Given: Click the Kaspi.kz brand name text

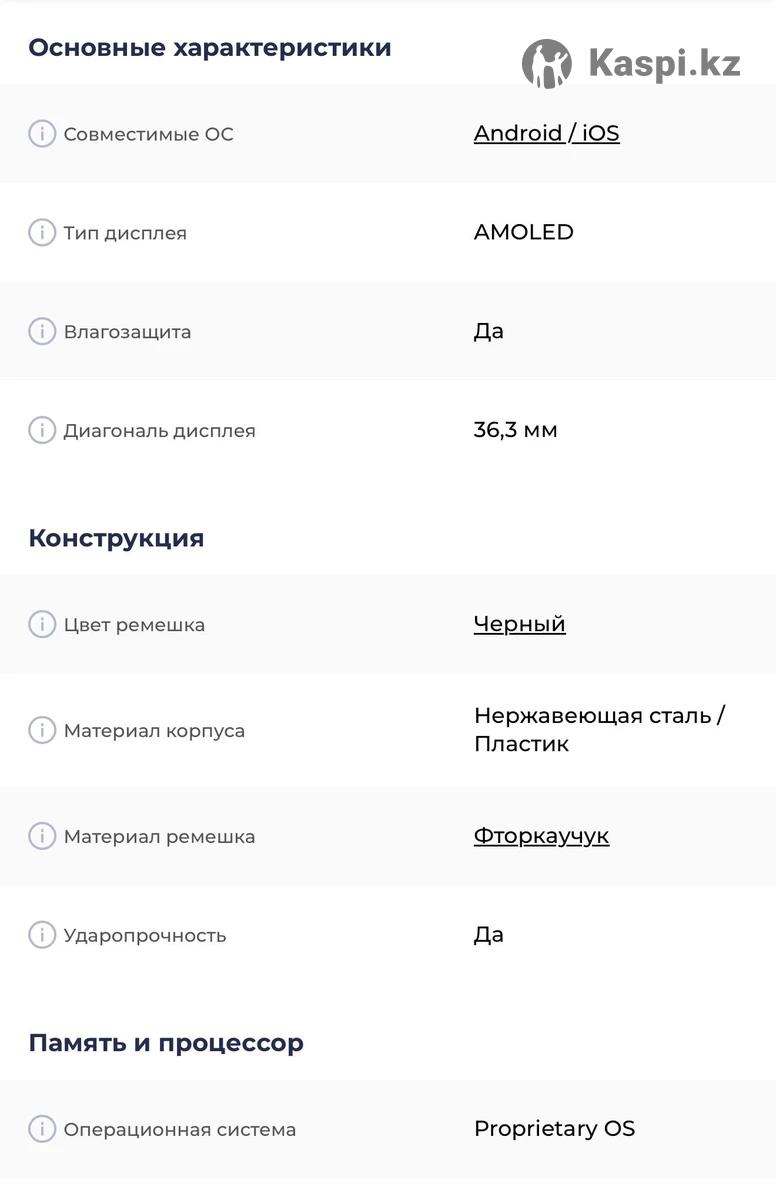Looking at the screenshot, I should pos(664,64).
